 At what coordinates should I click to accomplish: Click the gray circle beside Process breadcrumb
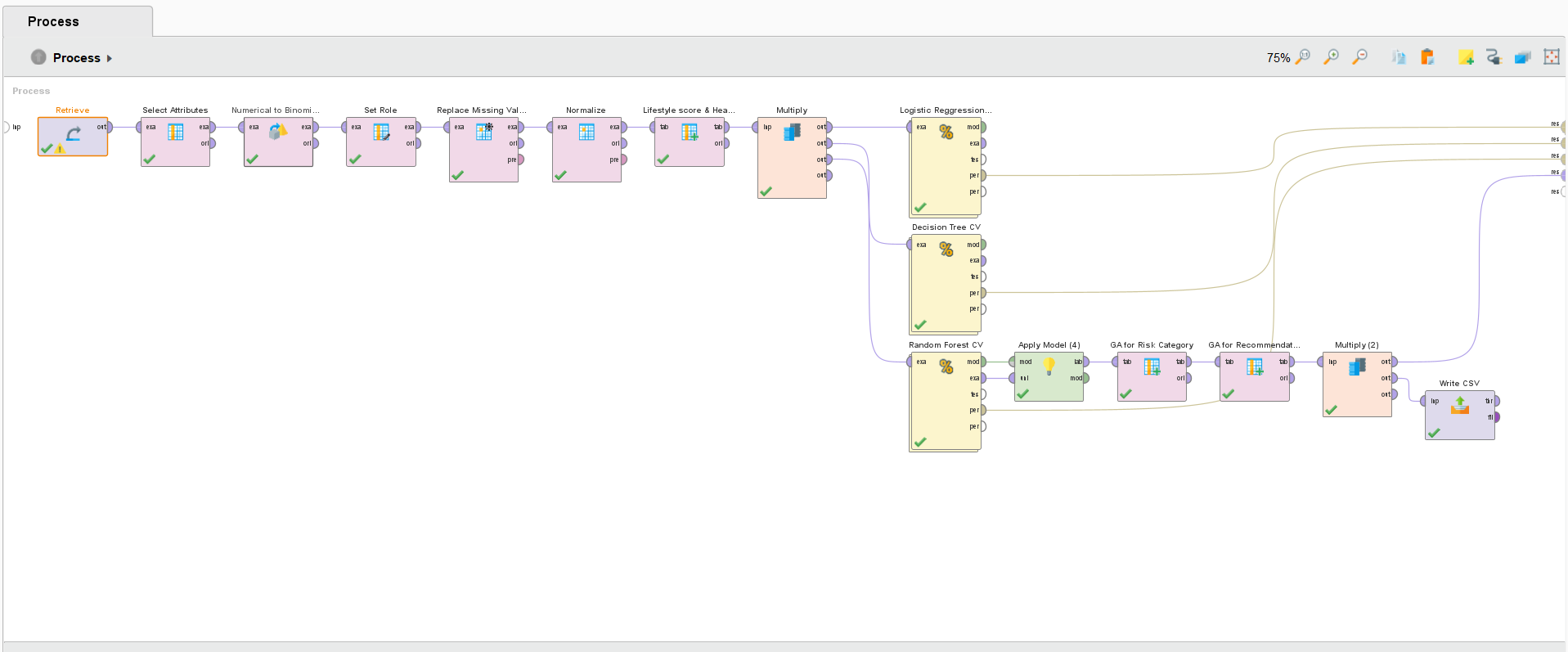pos(38,56)
